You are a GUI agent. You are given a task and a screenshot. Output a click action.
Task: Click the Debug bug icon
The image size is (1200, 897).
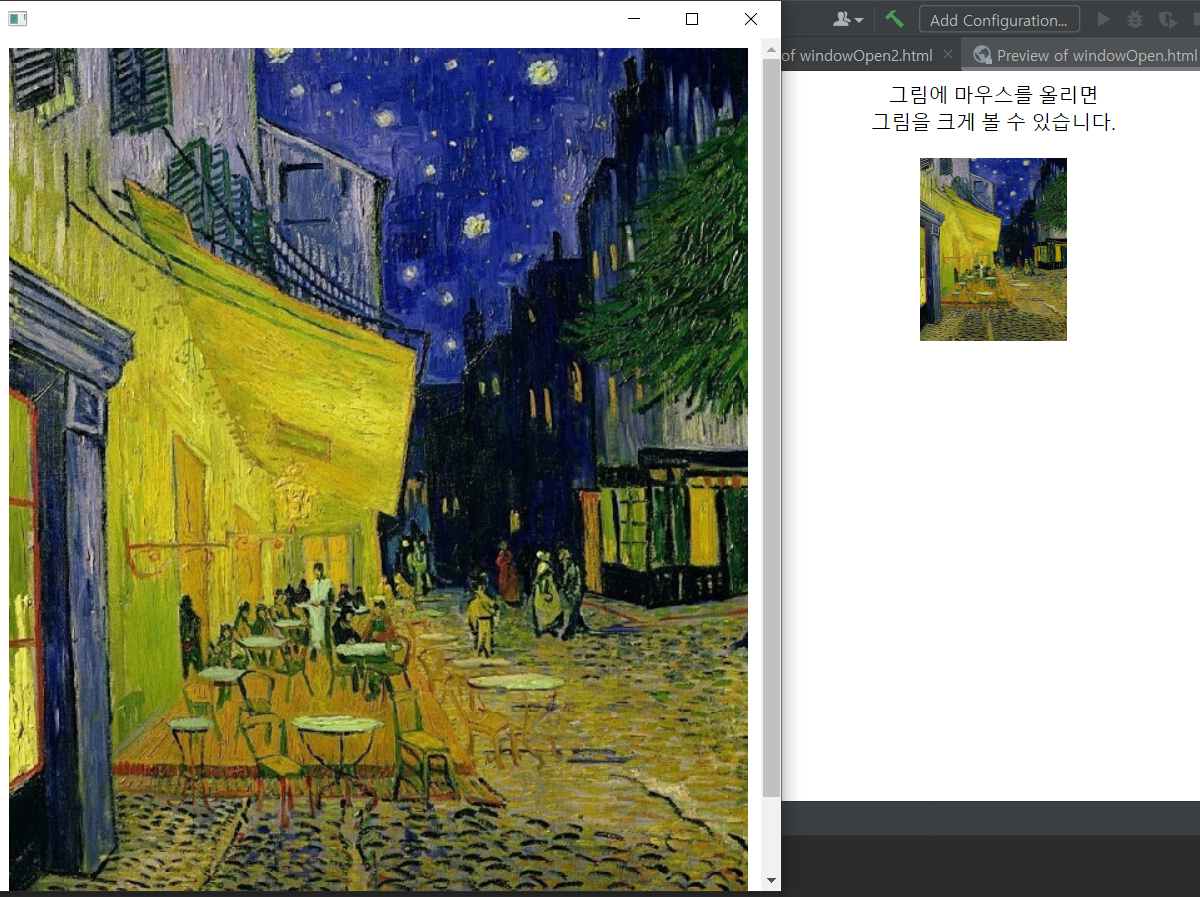[1135, 19]
